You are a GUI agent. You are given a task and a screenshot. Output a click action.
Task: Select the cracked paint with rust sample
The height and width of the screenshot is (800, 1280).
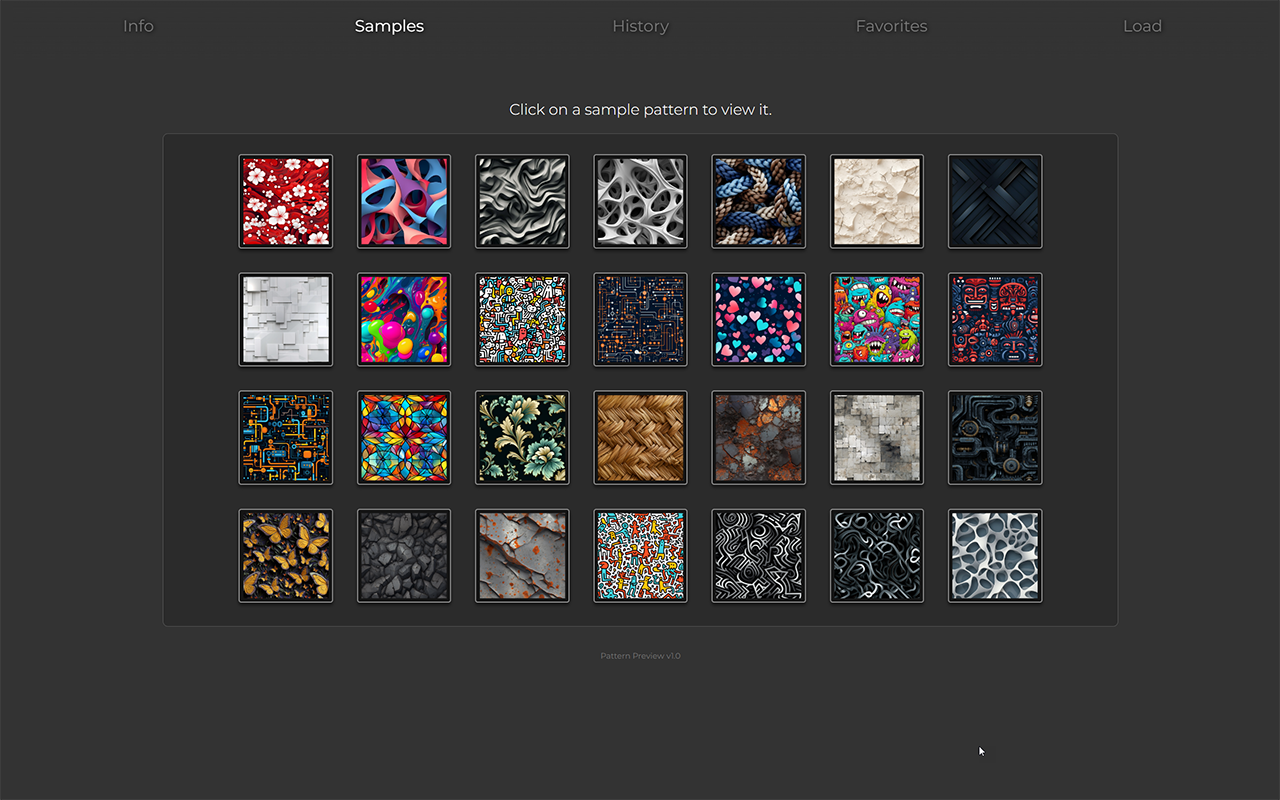coord(522,555)
